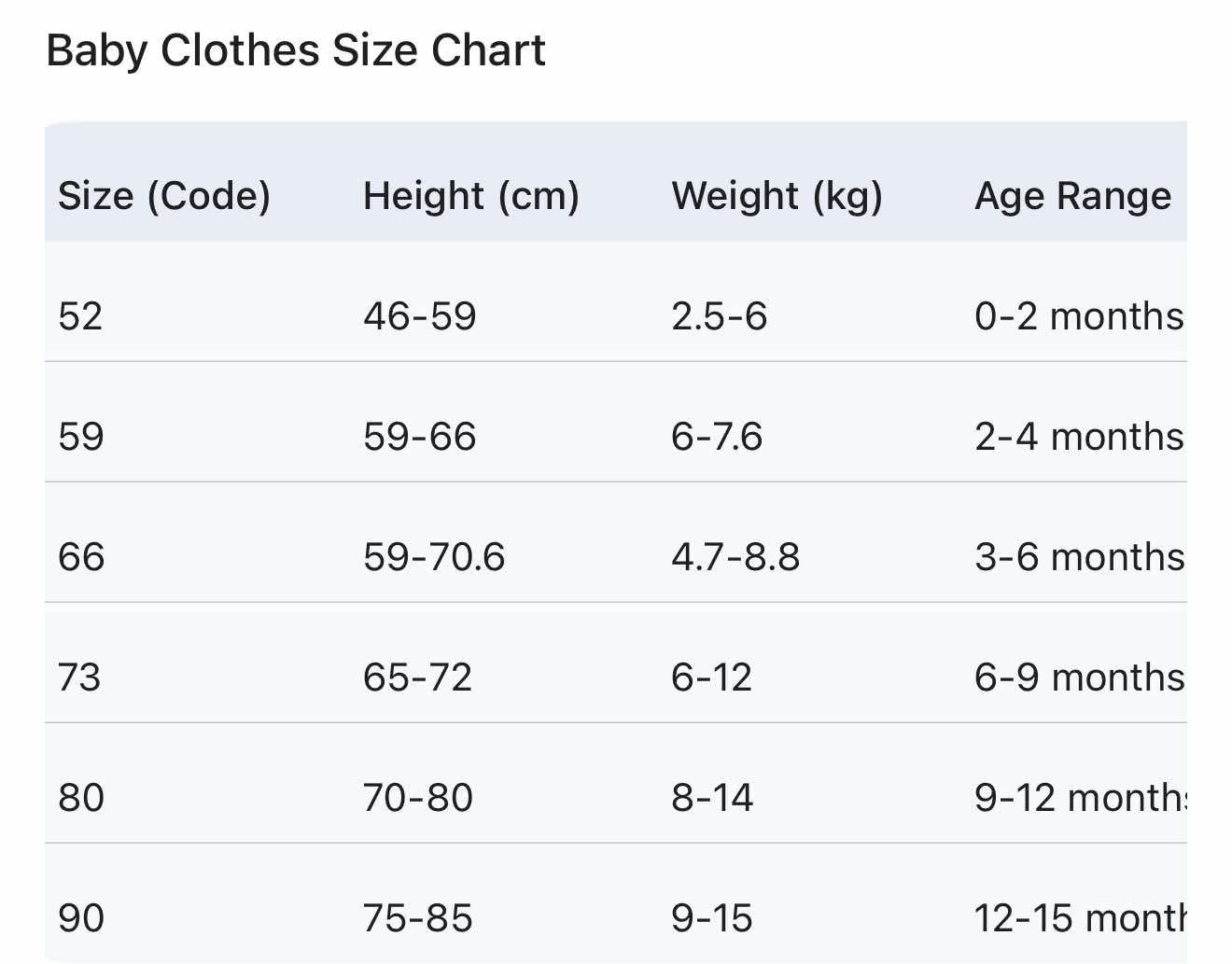Click height cell 59-70.6
The height and width of the screenshot is (964, 1232).
pos(434,557)
